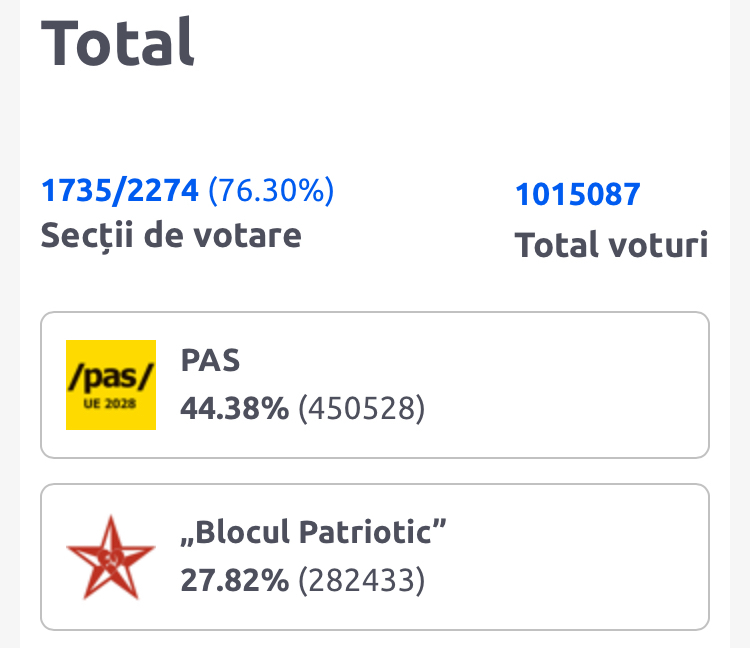750x648 pixels.
Task: Click the PAS vote count 450528
Action: point(362,408)
